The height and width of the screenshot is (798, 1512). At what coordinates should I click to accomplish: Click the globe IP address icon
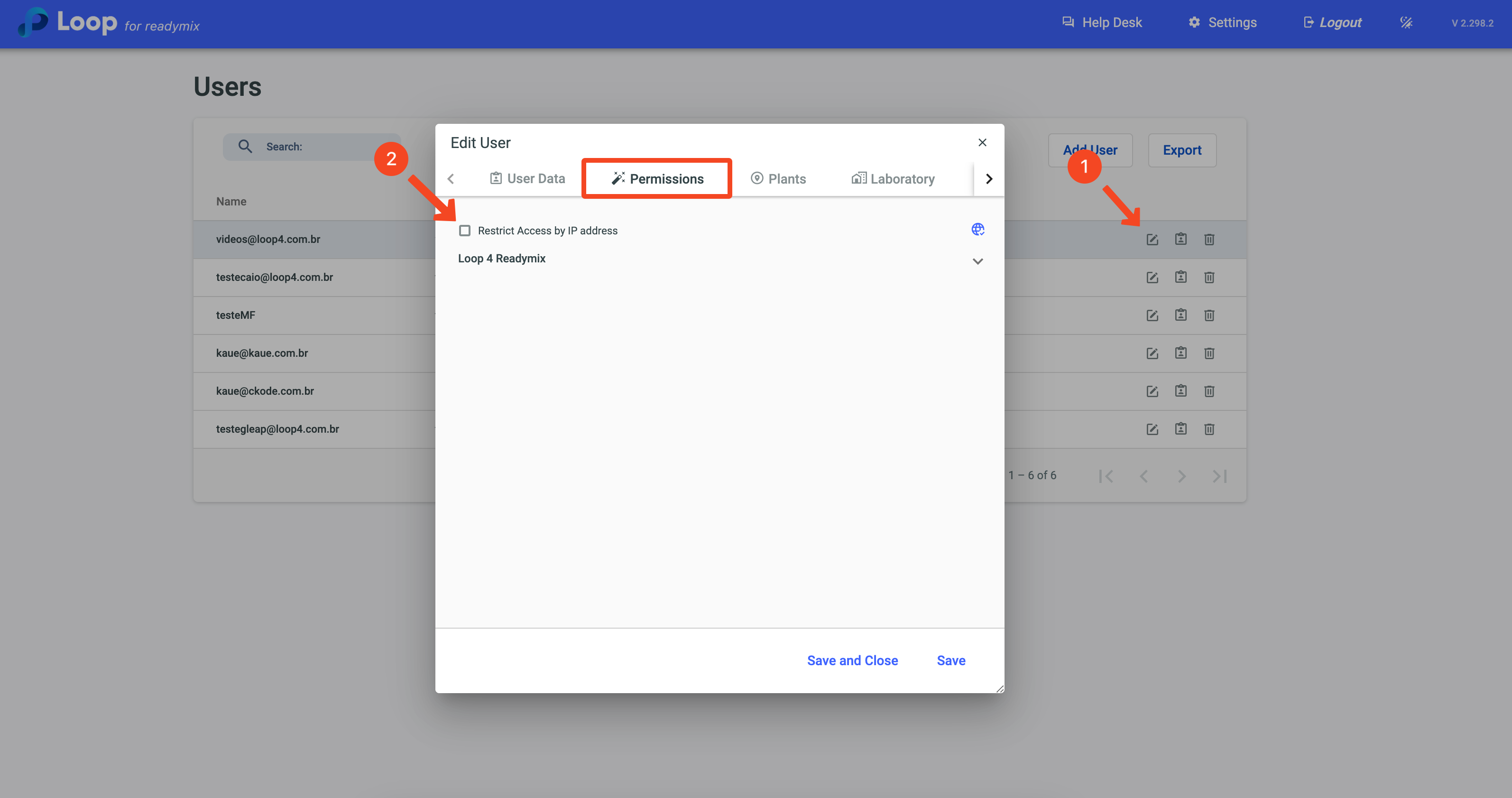[x=977, y=230]
